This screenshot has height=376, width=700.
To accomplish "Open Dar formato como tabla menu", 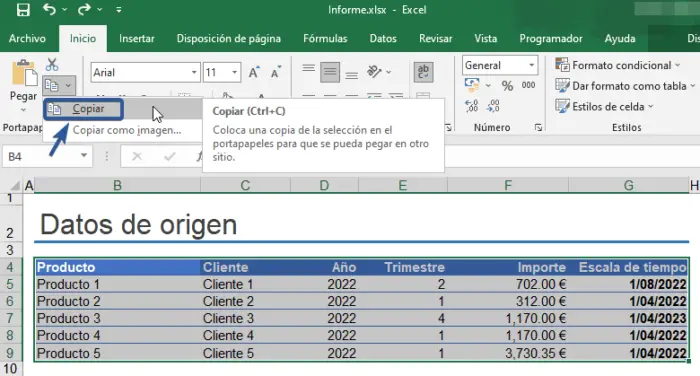I will point(625,86).
